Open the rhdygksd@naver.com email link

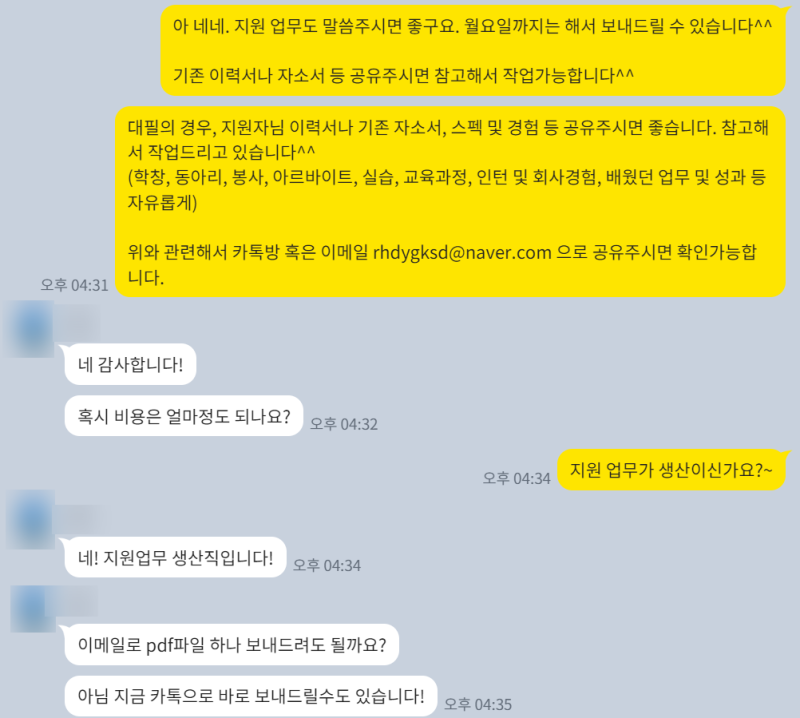pos(462,253)
